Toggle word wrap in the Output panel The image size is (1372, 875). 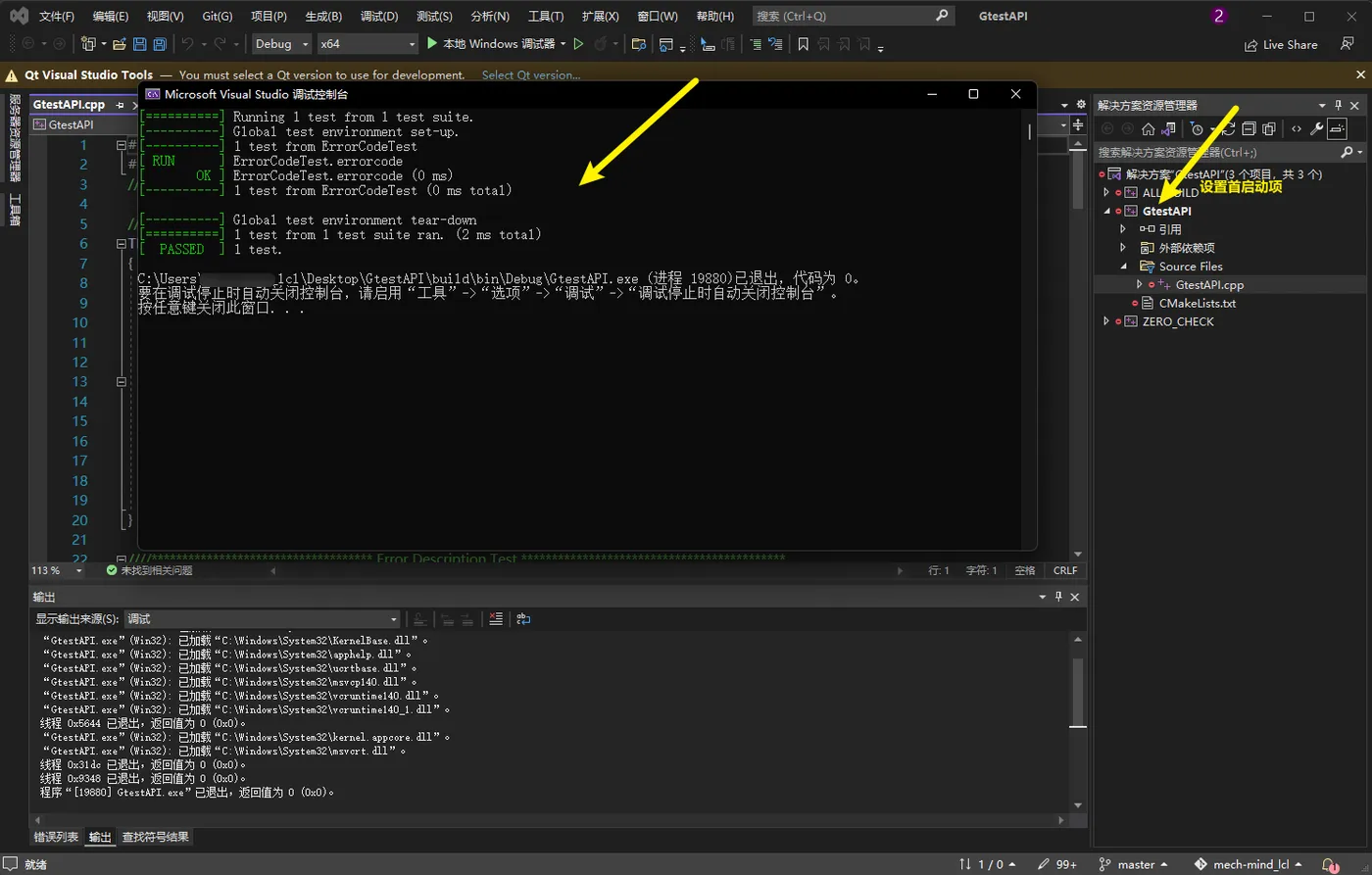click(523, 618)
